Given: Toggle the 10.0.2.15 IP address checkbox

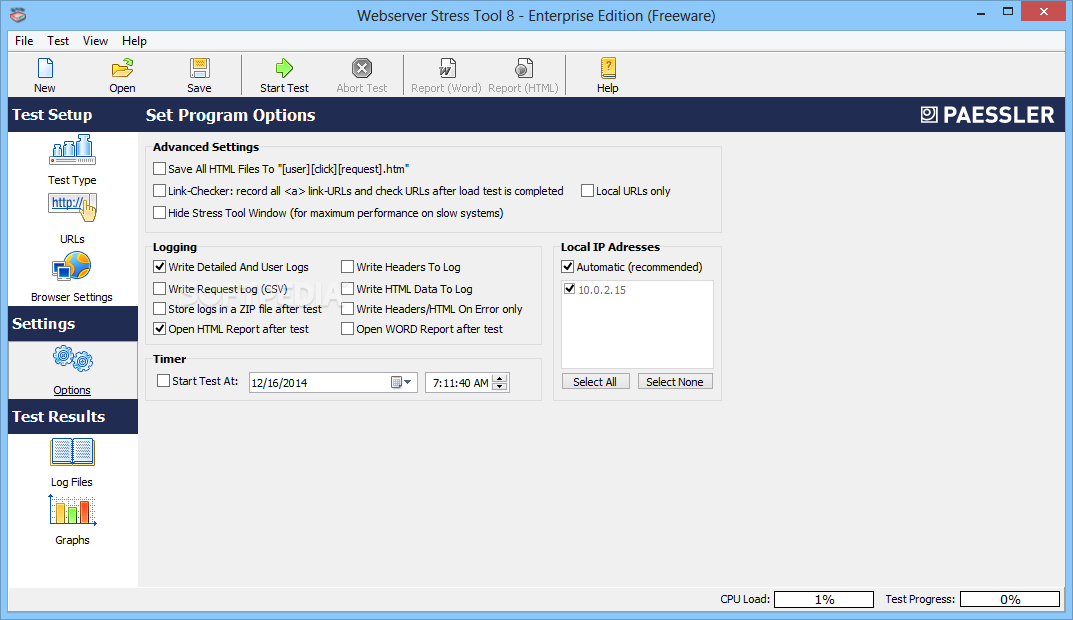Looking at the screenshot, I should point(569,289).
